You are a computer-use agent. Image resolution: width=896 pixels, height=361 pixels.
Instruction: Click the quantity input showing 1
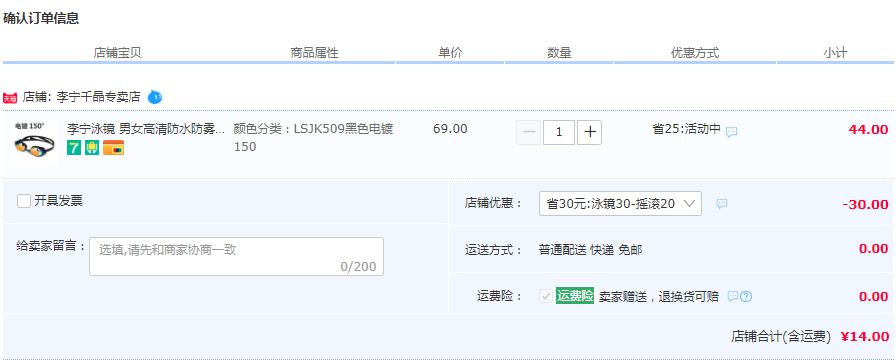[x=559, y=133]
